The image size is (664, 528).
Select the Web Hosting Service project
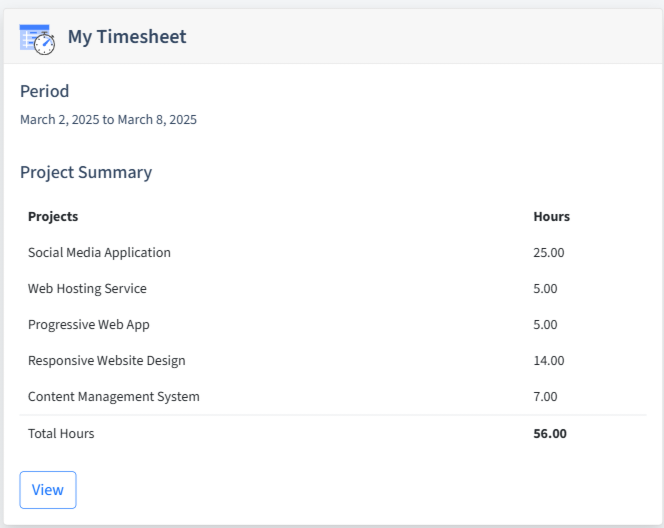coord(87,289)
